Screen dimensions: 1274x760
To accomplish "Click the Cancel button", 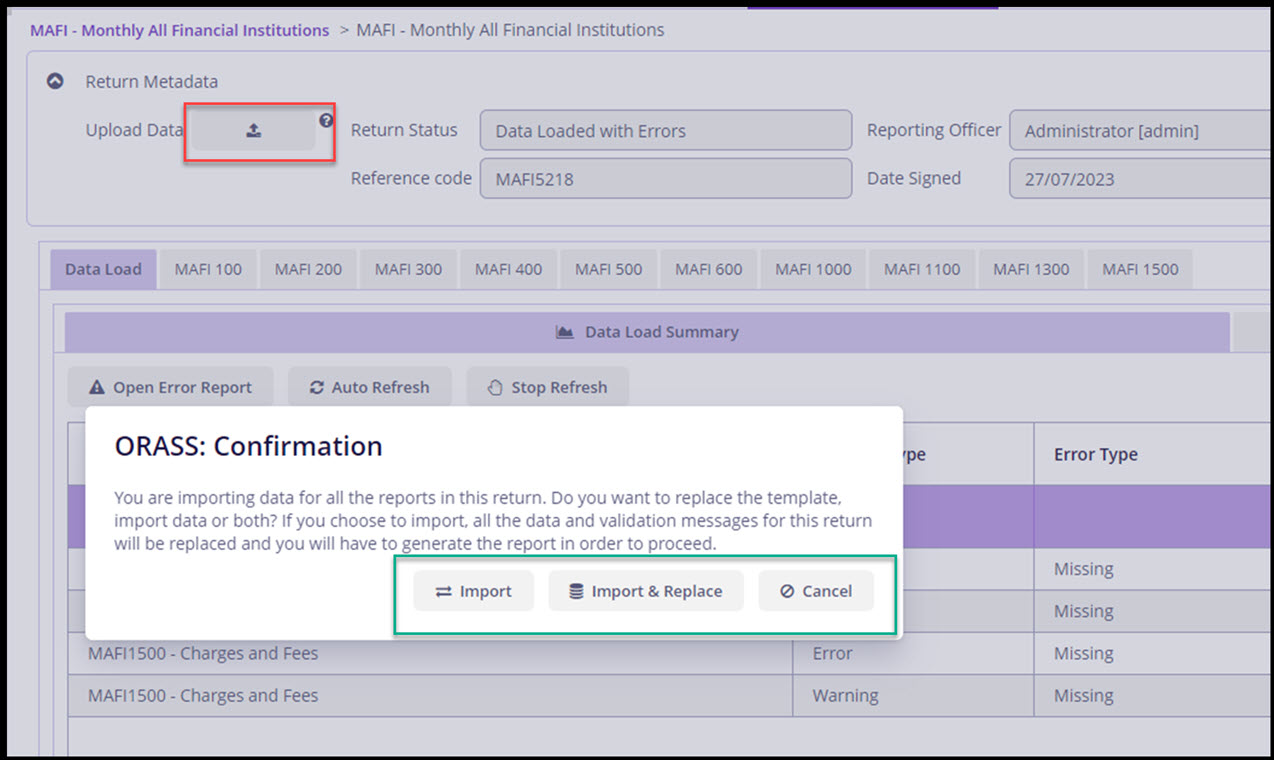I will (816, 591).
